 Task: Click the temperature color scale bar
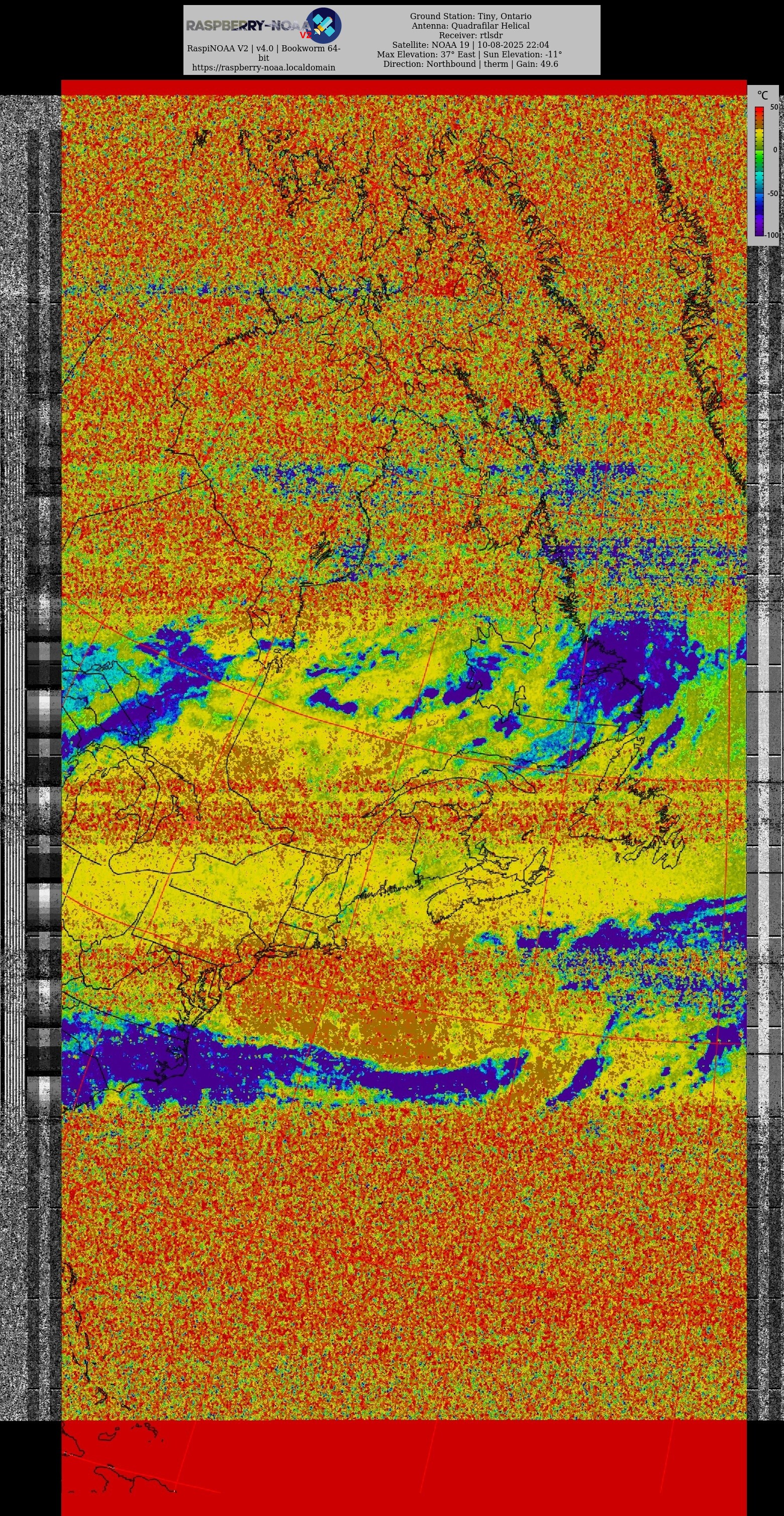coord(759,170)
